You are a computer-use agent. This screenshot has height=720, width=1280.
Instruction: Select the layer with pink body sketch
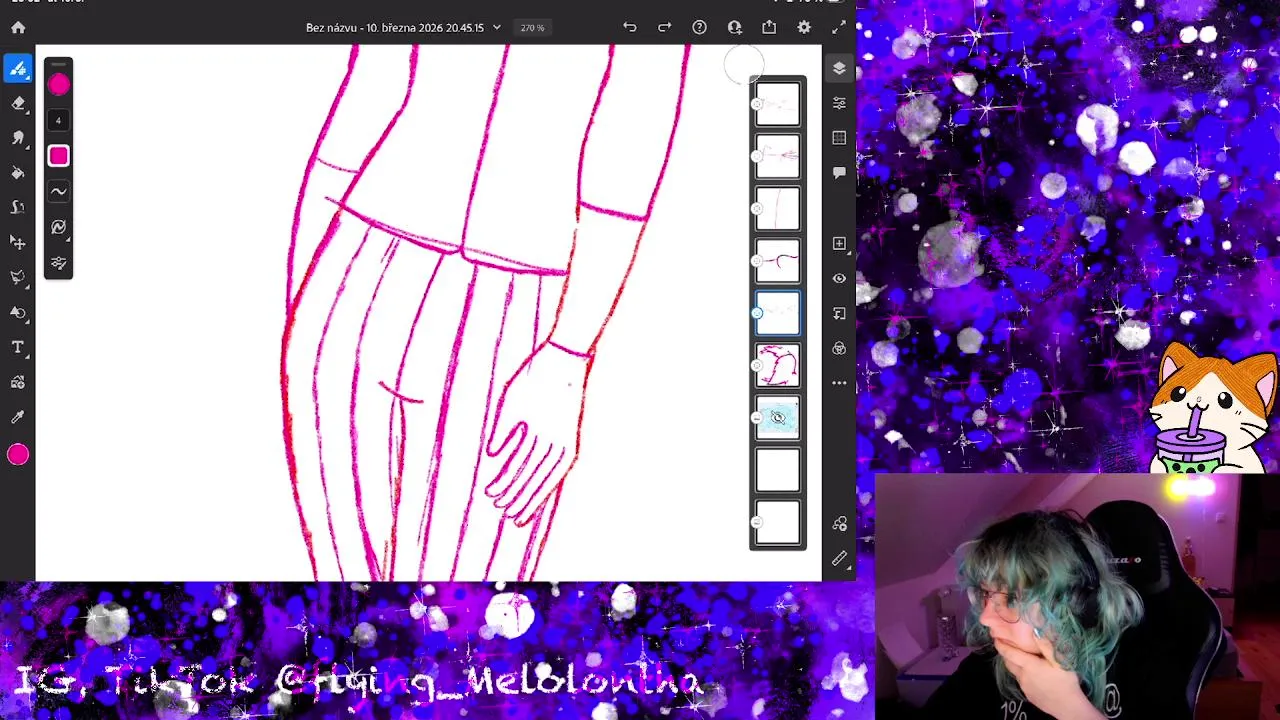pyautogui.click(x=778, y=365)
